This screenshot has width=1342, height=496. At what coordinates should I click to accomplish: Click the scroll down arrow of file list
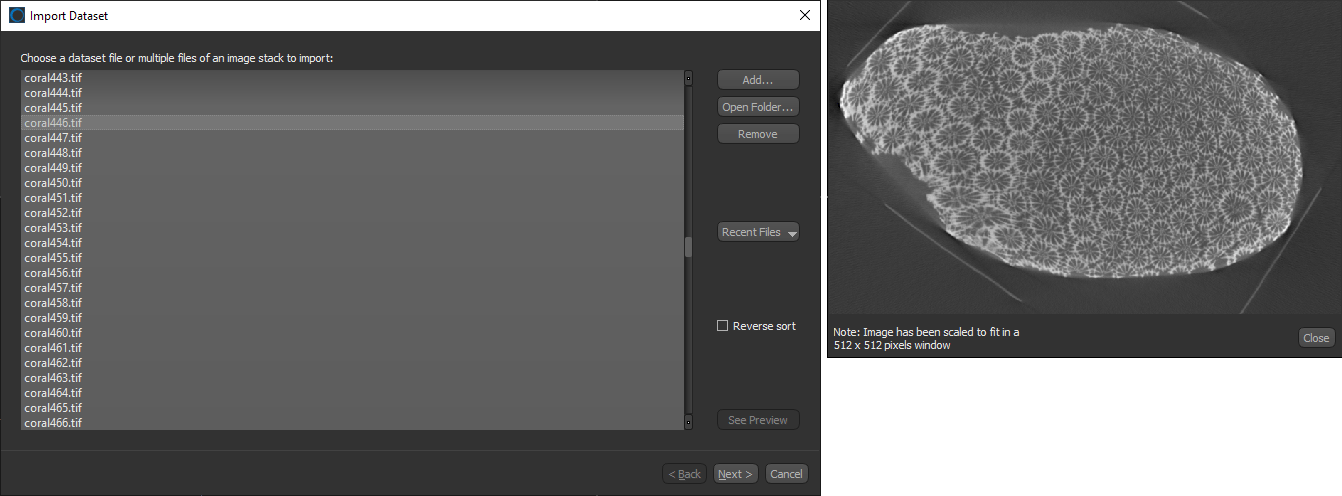coord(688,423)
